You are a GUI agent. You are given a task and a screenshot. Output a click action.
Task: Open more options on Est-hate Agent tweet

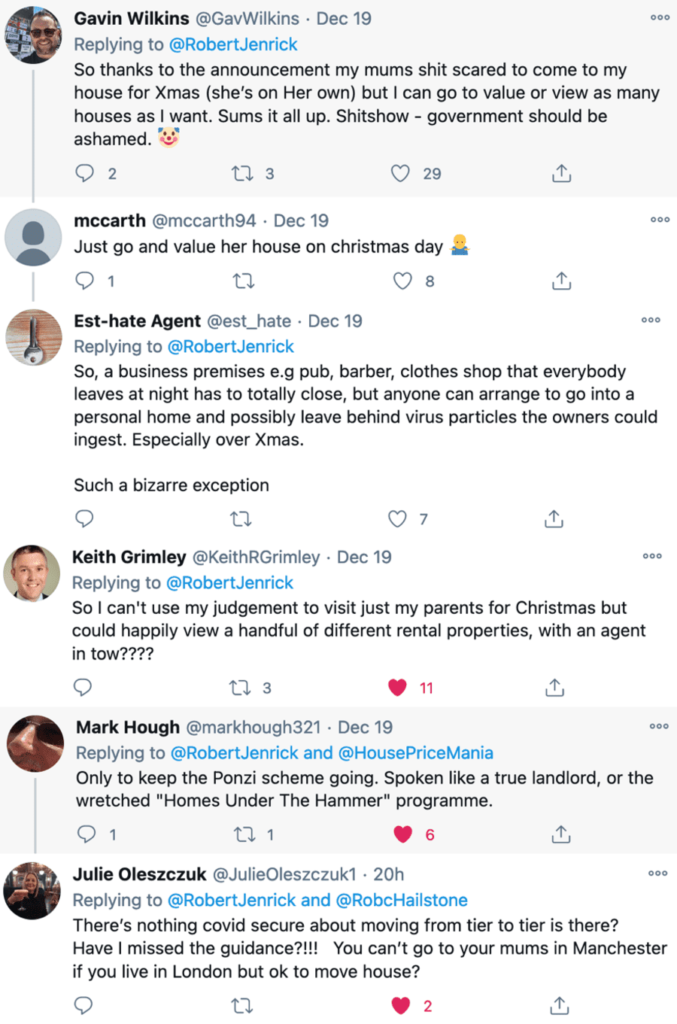(651, 320)
